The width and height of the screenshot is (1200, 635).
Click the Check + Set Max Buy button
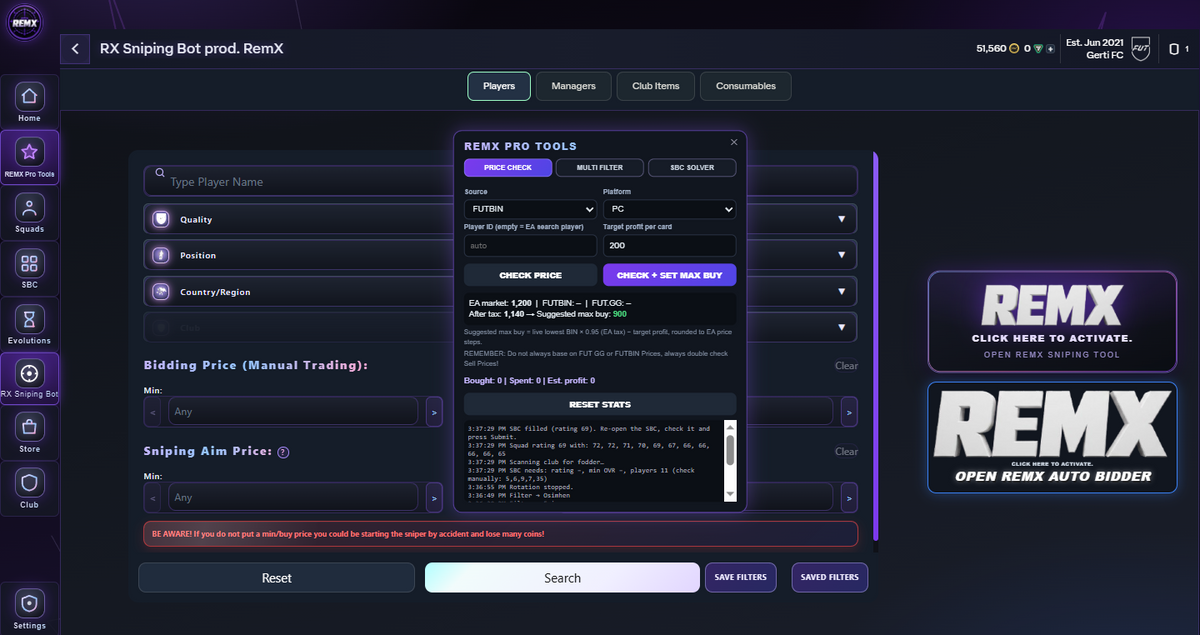click(669, 275)
